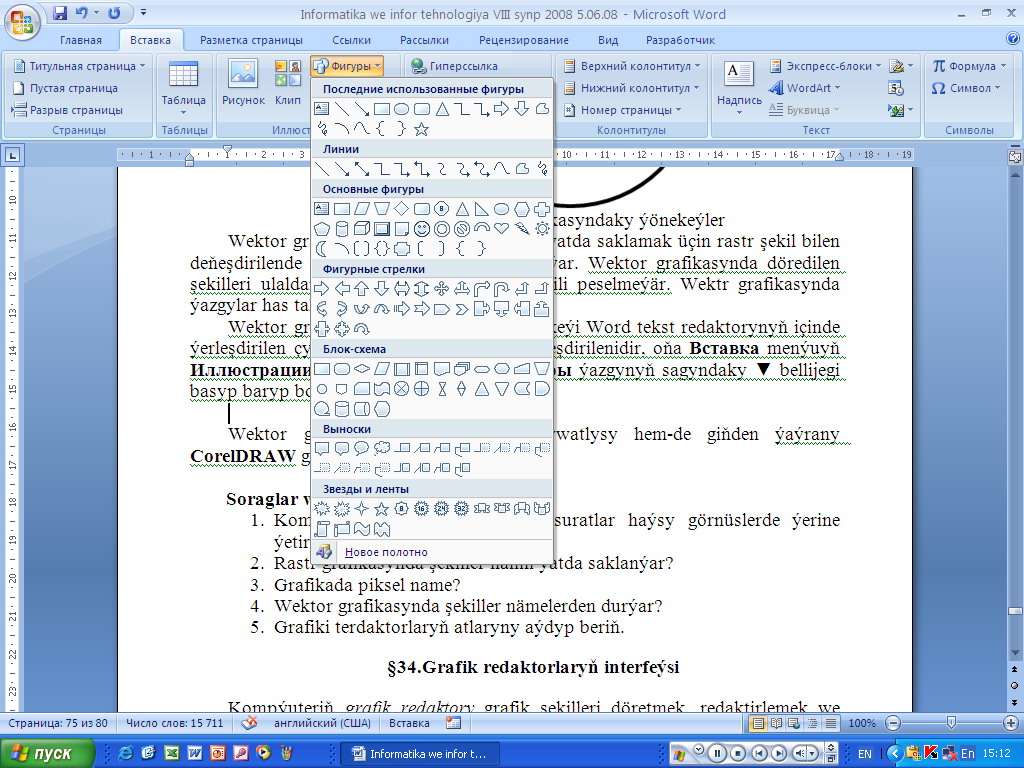Insert a Пустая страница

click(x=66, y=88)
